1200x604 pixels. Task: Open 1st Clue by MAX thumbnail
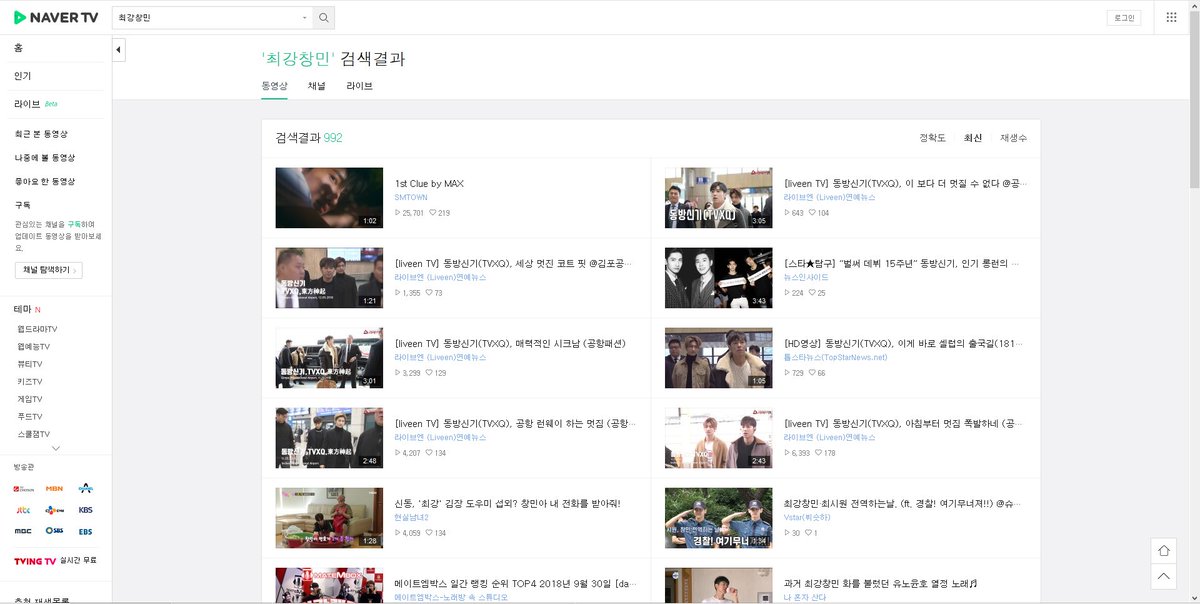point(329,198)
